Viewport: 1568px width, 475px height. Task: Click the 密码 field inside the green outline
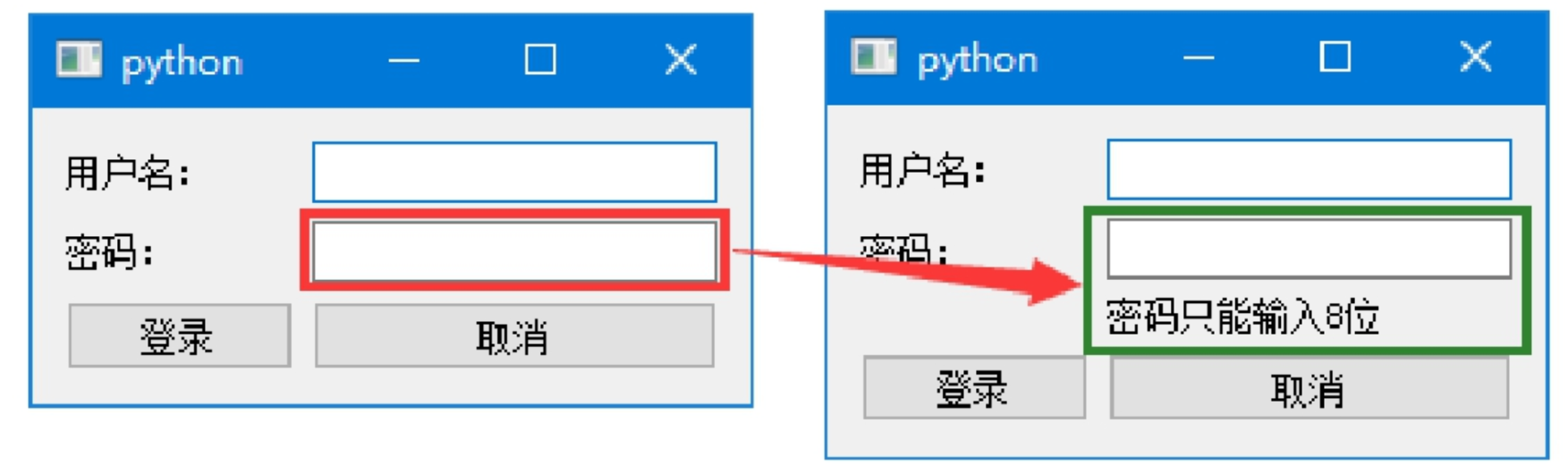pos(1309,248)
